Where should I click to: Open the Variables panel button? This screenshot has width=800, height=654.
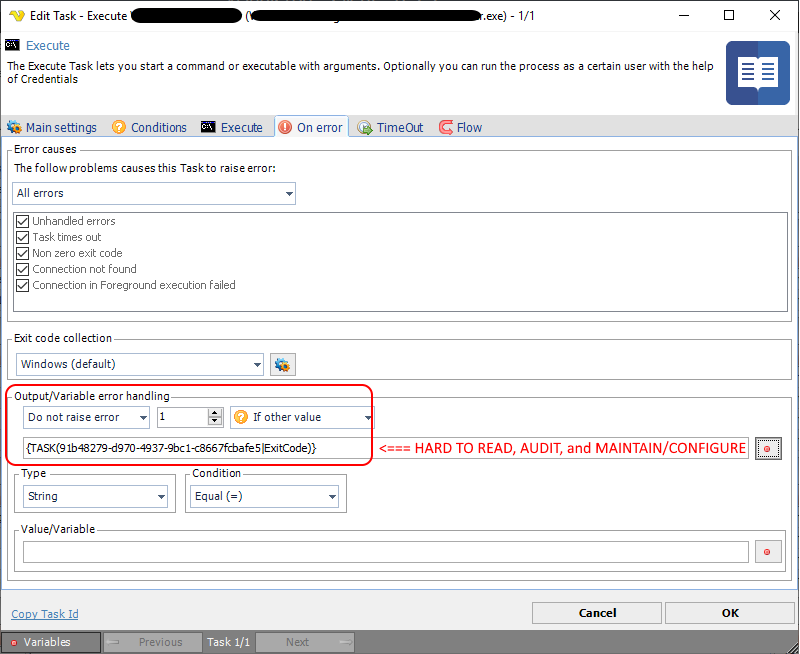click(x=51, y=642)
